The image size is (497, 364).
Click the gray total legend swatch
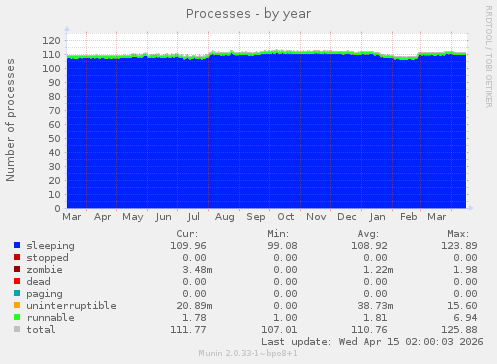click(17, 329)
